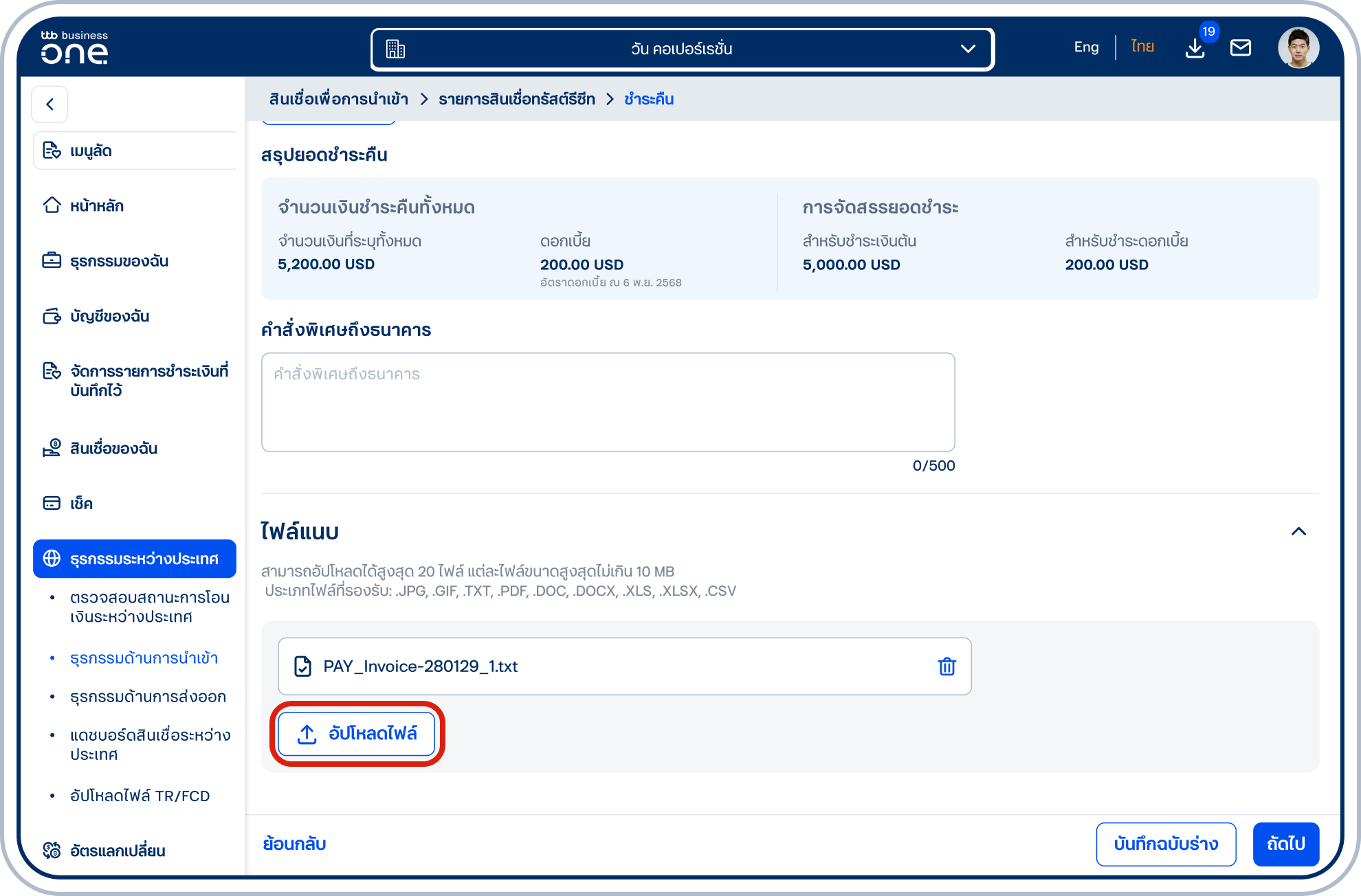Click the home icon in sidebar
Viewport: 1361px width, 896px height.
point(52,205)
